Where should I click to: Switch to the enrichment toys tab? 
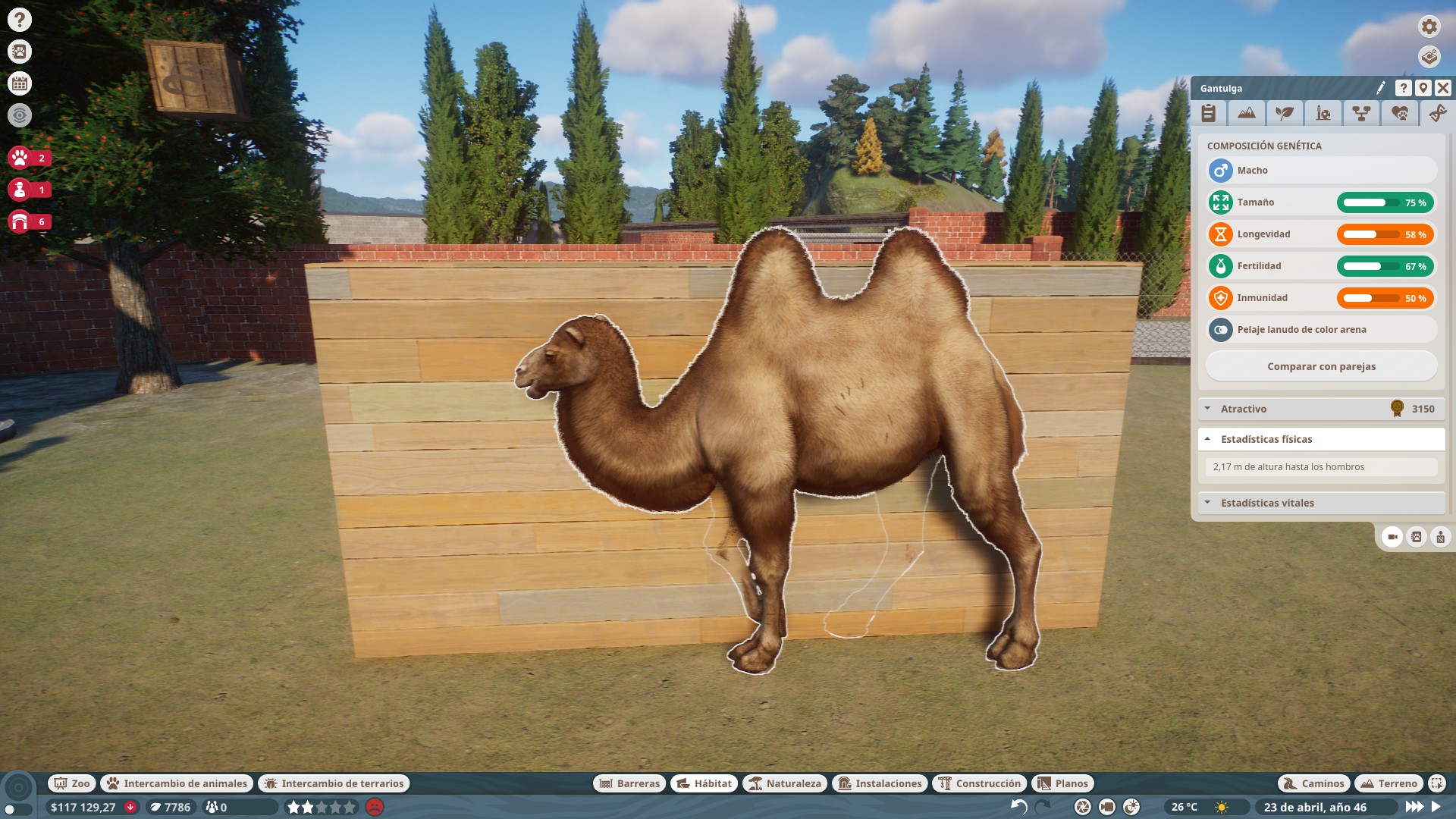[x=1323, y=113]
